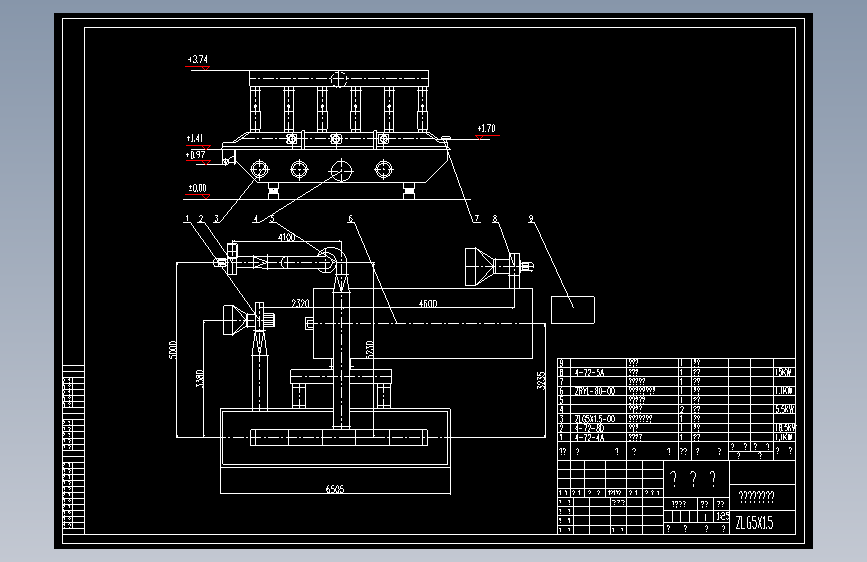The width and height of the screenshot is (867, 562).
Task: Click the +0.97 elevation label
Action: coord(196,155)
